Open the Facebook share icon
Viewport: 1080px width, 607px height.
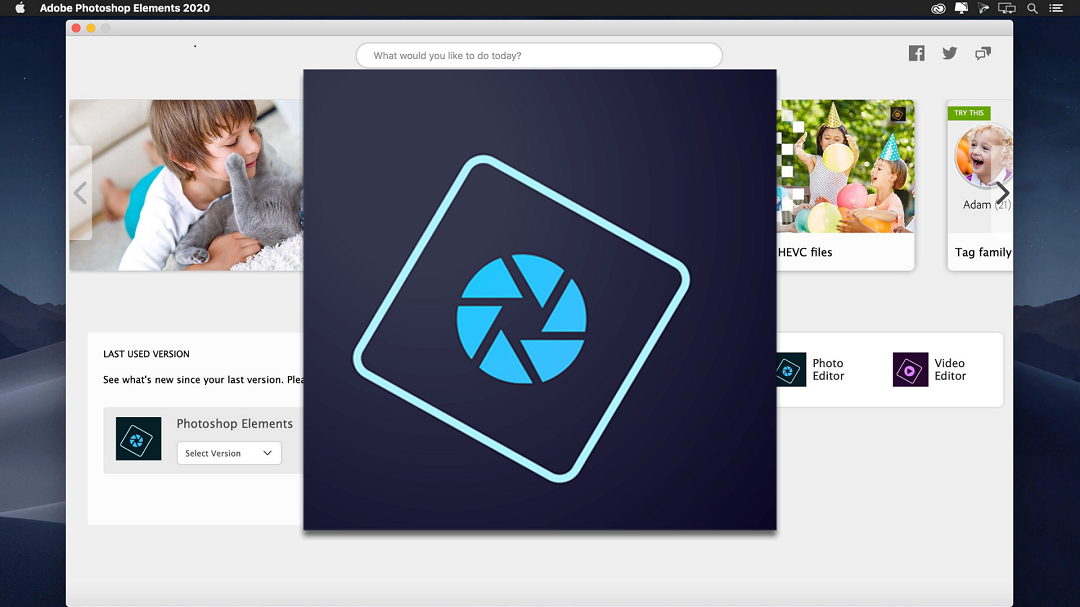[x=916, y=53]
